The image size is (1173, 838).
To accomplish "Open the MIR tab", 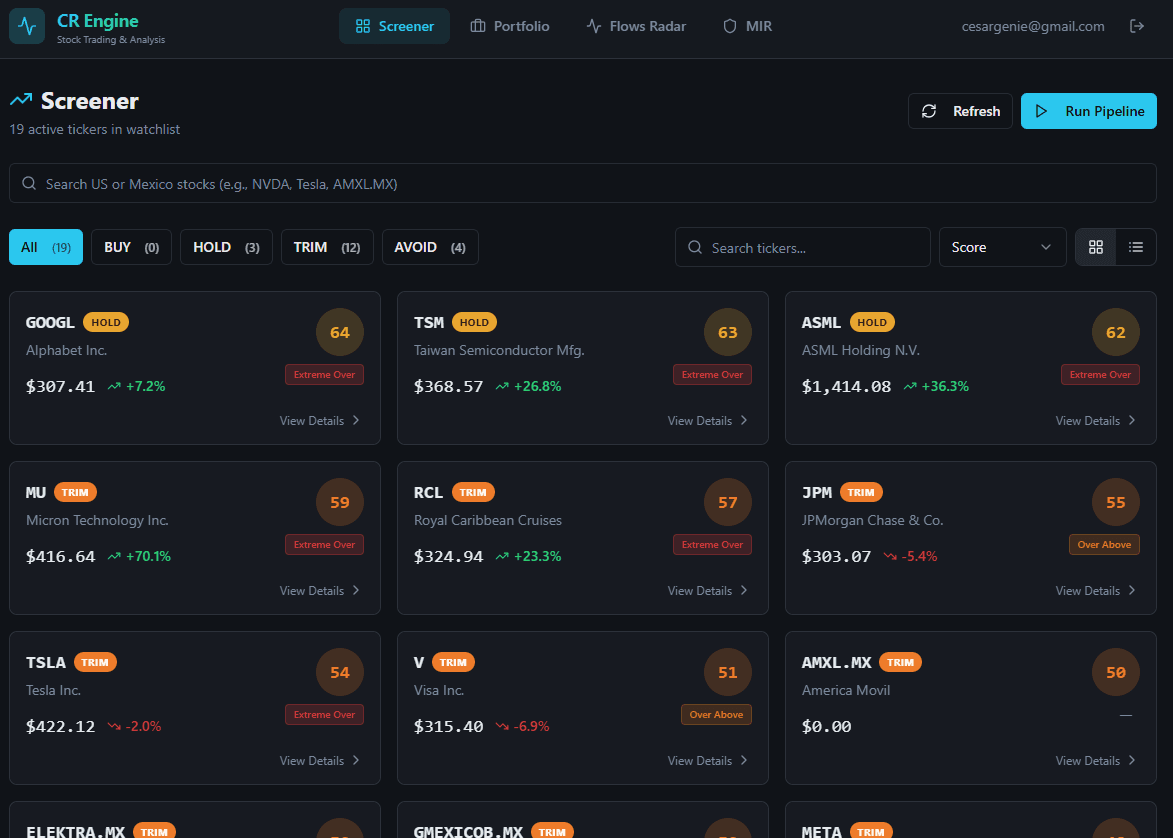I will [747, 26].
